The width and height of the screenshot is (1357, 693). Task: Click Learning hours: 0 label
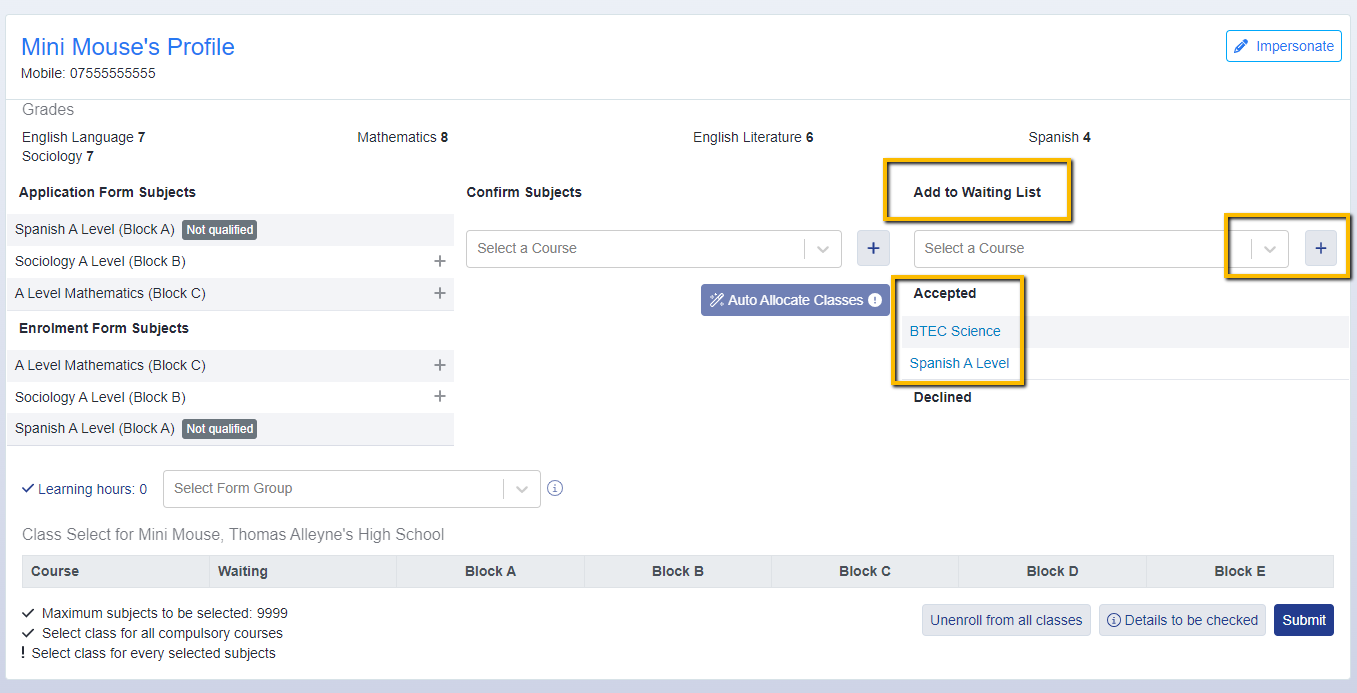[84, 489]
